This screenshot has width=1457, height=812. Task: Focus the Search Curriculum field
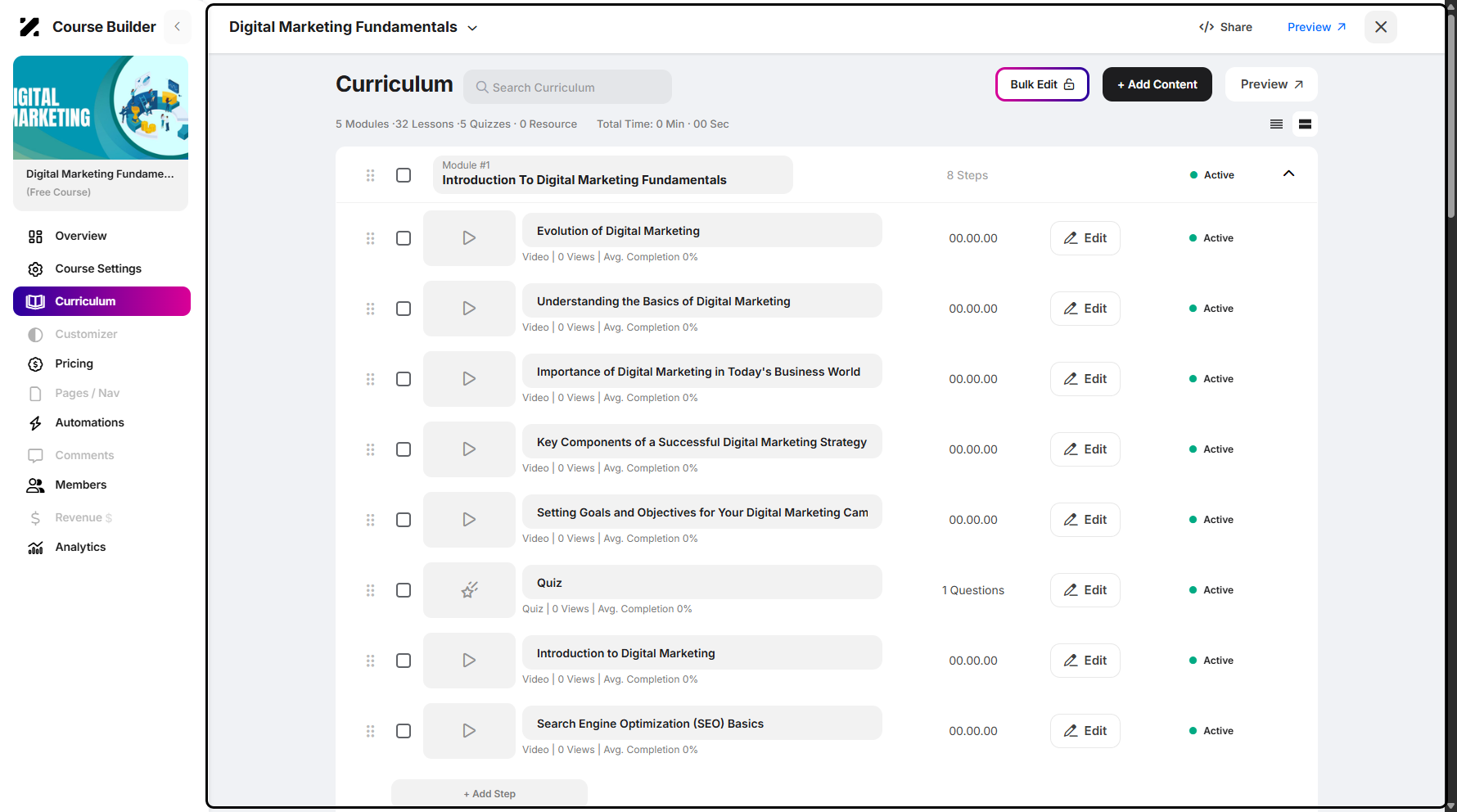tap(567, 87)
